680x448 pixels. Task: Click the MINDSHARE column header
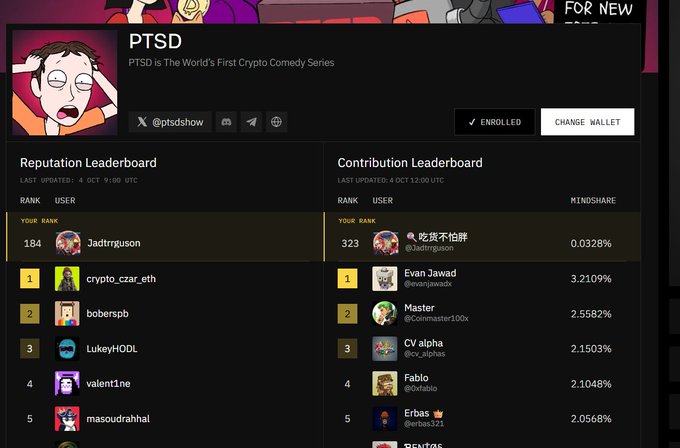[593, 200]
